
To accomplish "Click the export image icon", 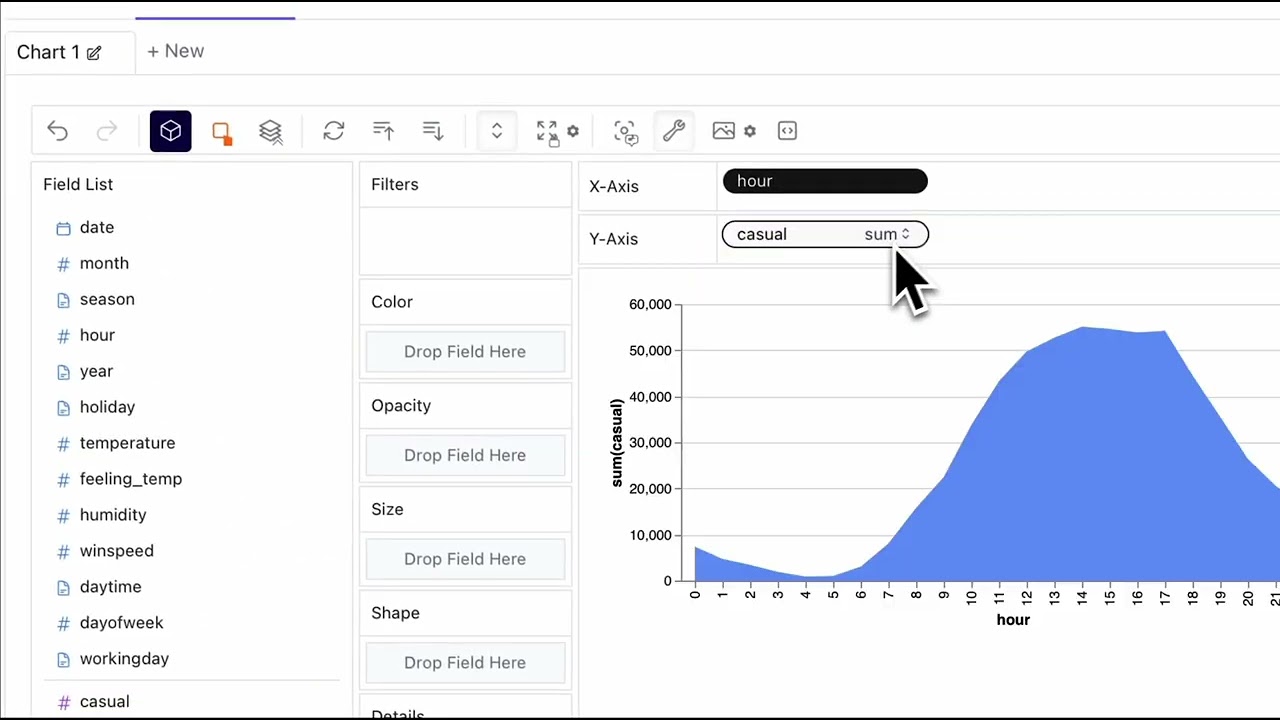I will pyautogui.click(x=724, y=131).
